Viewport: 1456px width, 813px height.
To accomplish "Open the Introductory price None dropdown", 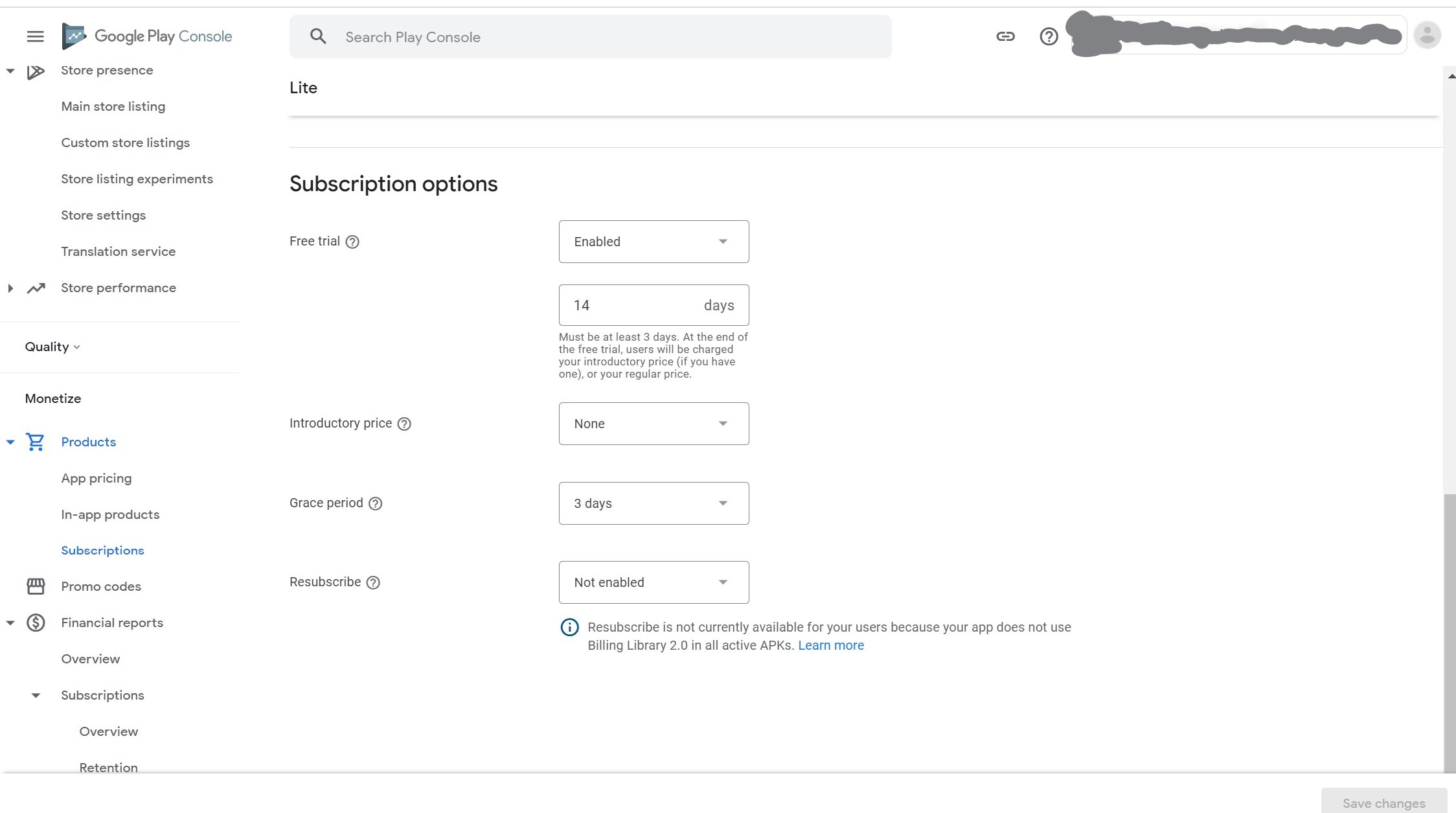I will (x=654, y=423).
